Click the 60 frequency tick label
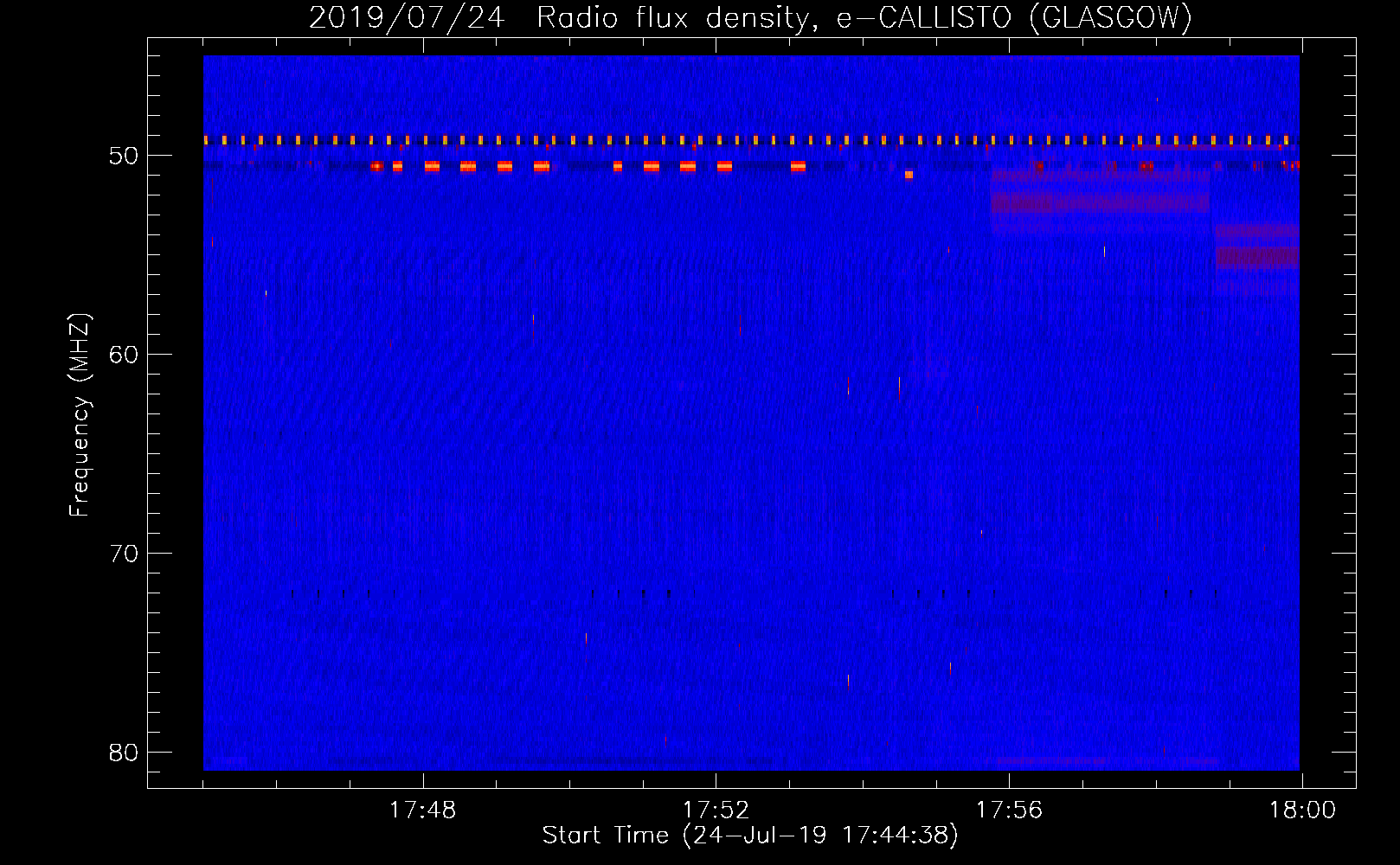 [124, 355]
